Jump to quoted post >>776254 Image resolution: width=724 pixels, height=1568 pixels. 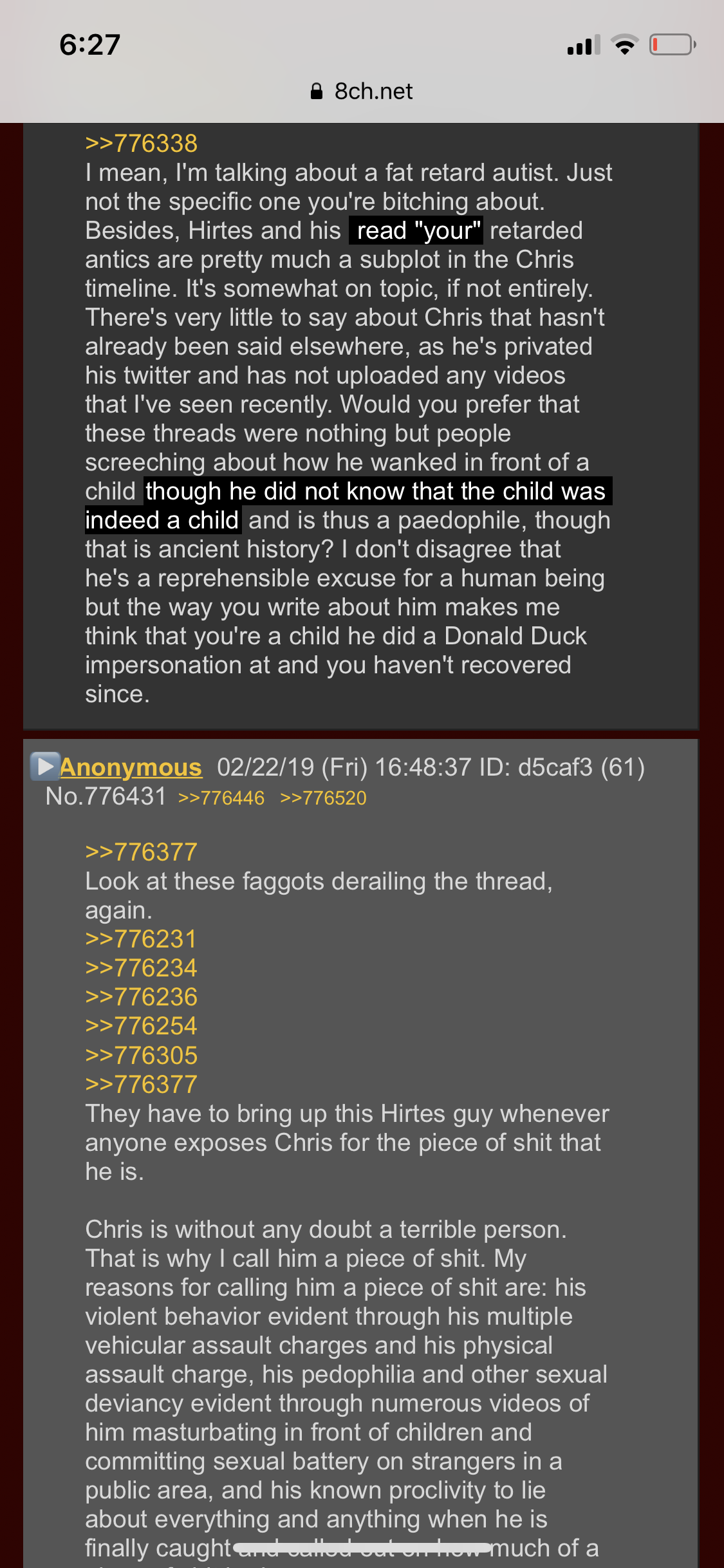coord(141,1026)
